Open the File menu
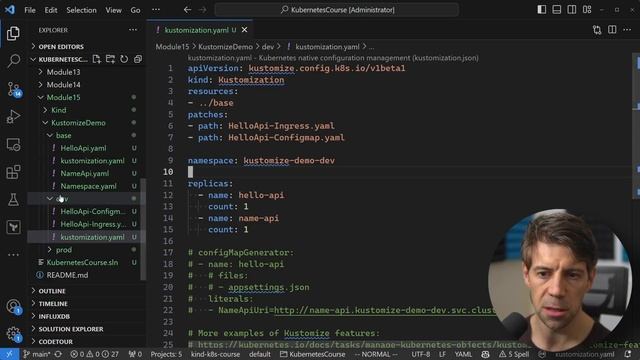 coord(30,10)
